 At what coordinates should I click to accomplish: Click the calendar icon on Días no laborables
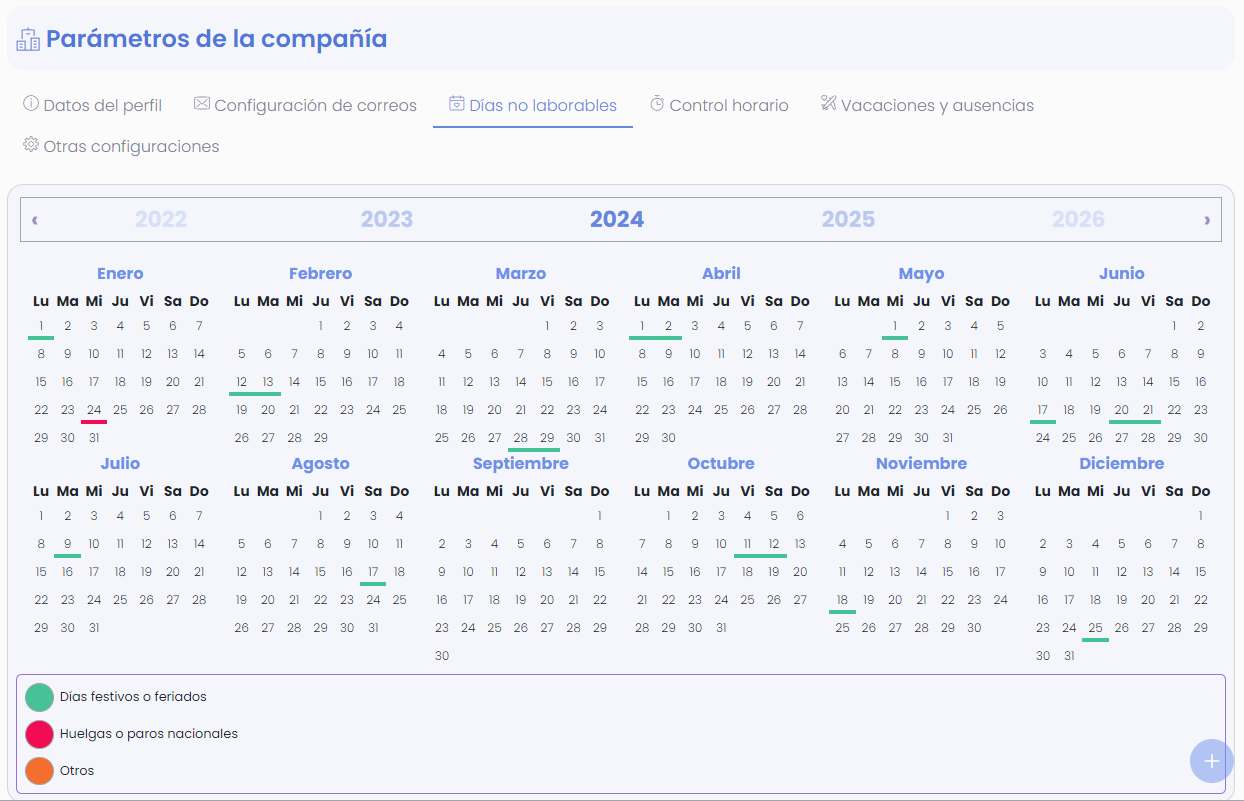pyautogui.click(x=456, y=104)
